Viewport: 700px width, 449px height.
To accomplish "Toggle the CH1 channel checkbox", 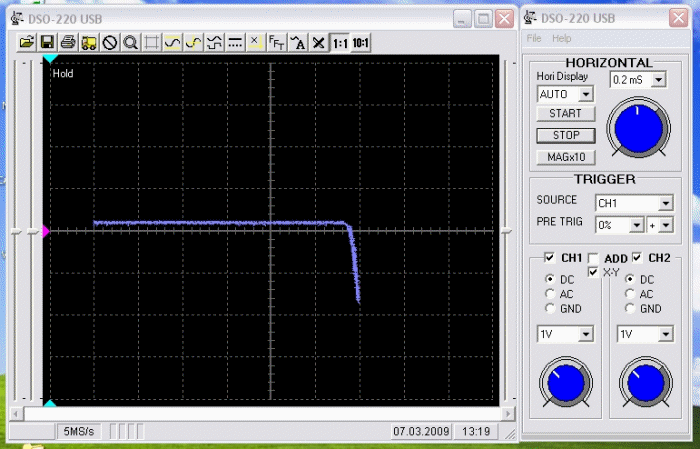I will click(549, 258).
